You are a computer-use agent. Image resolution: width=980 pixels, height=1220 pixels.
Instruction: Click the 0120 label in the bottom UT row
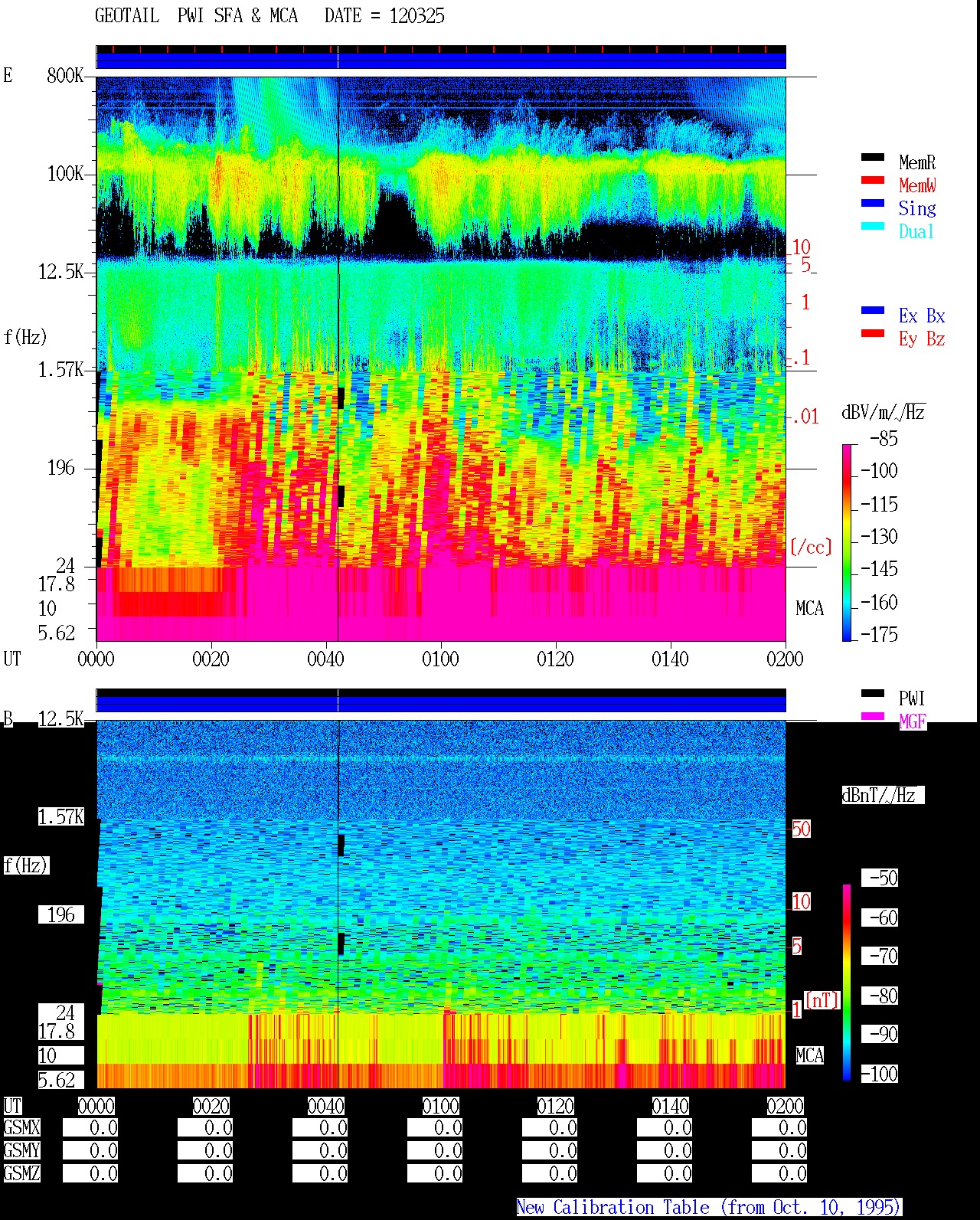tap(555, 1106)
